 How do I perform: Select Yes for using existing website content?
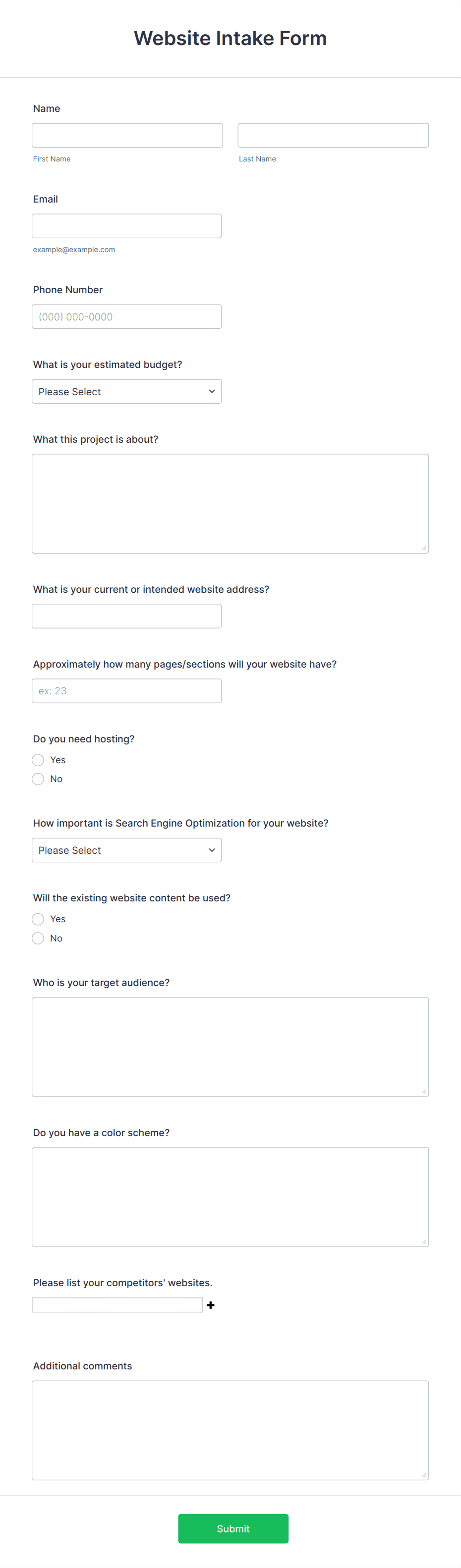[x=38, y=919]
